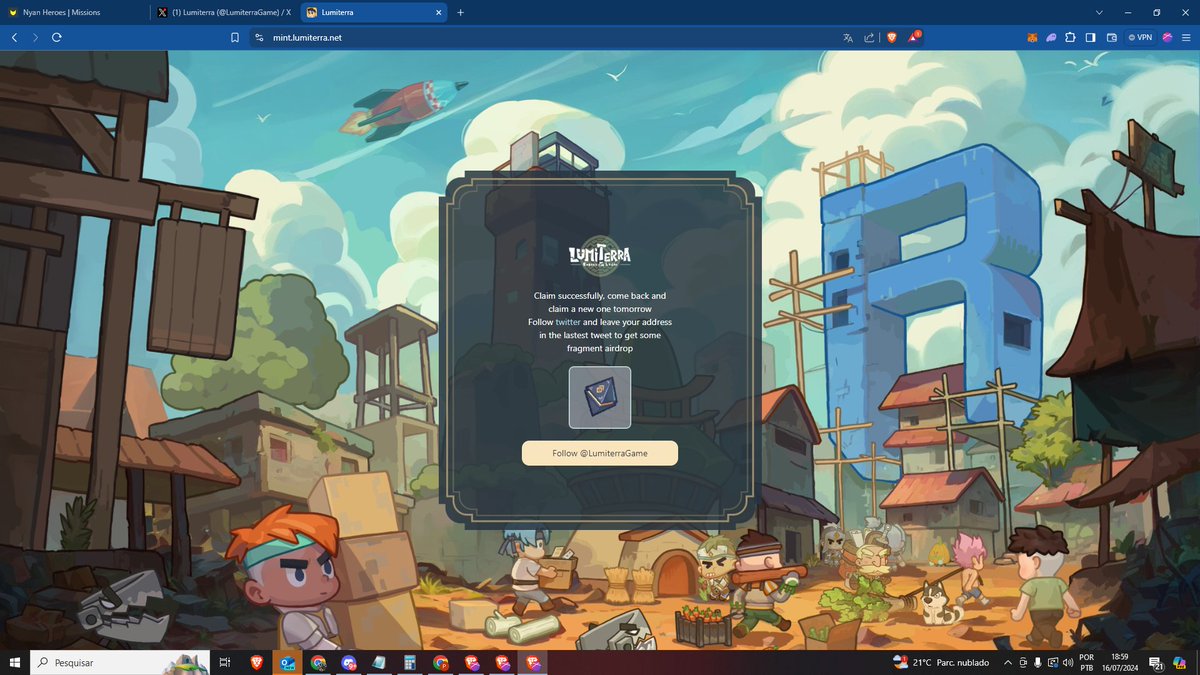
Task: Open the Discord-style taskbar app with badge
Action: [348, 662]
